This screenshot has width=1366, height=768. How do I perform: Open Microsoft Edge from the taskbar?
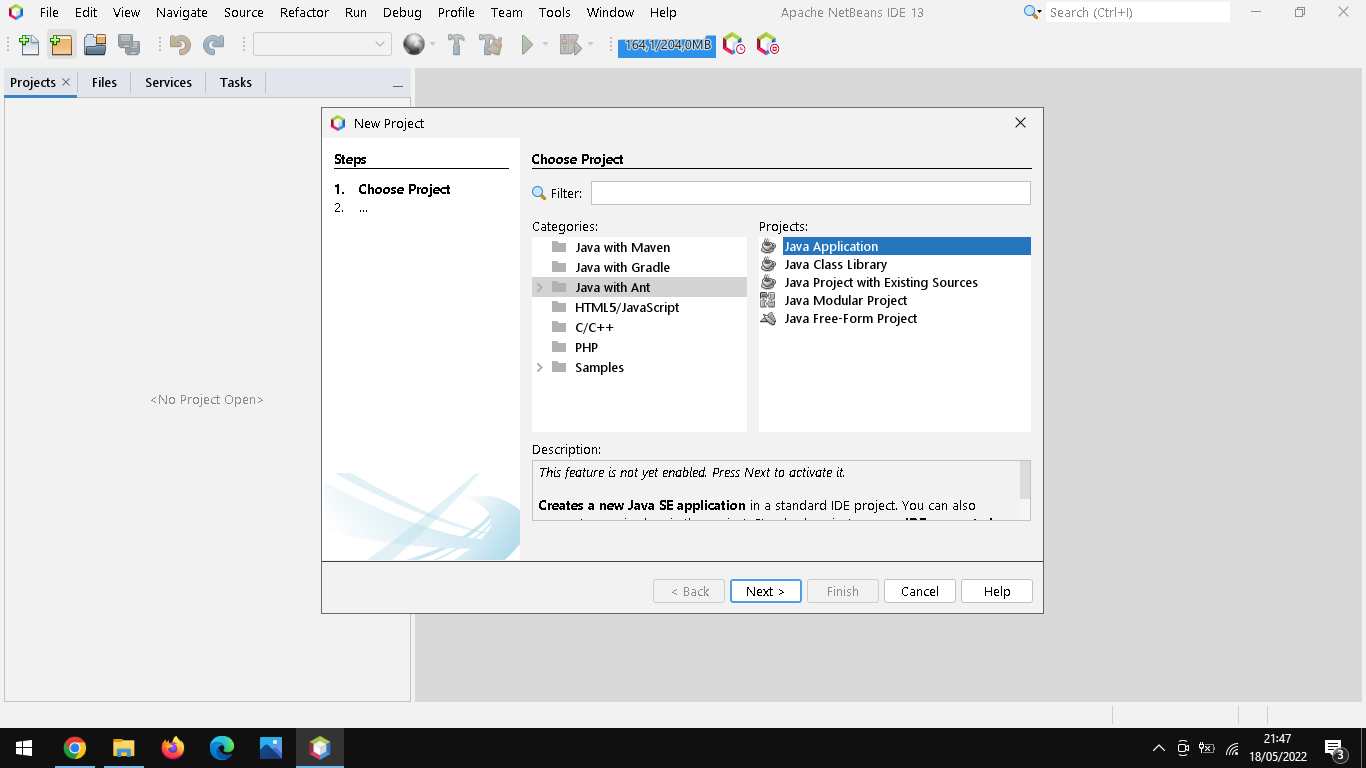[221, 748]
